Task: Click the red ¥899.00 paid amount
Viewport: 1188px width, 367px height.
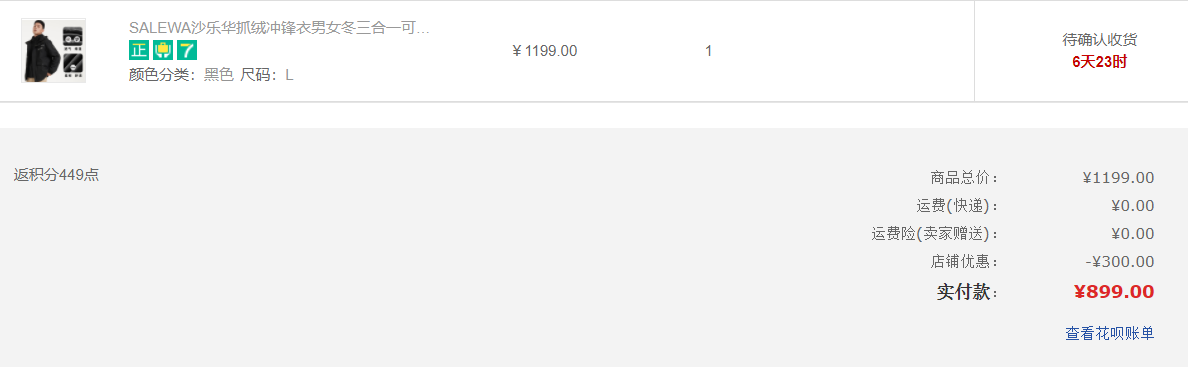Action: click(x=1114, y=292)
